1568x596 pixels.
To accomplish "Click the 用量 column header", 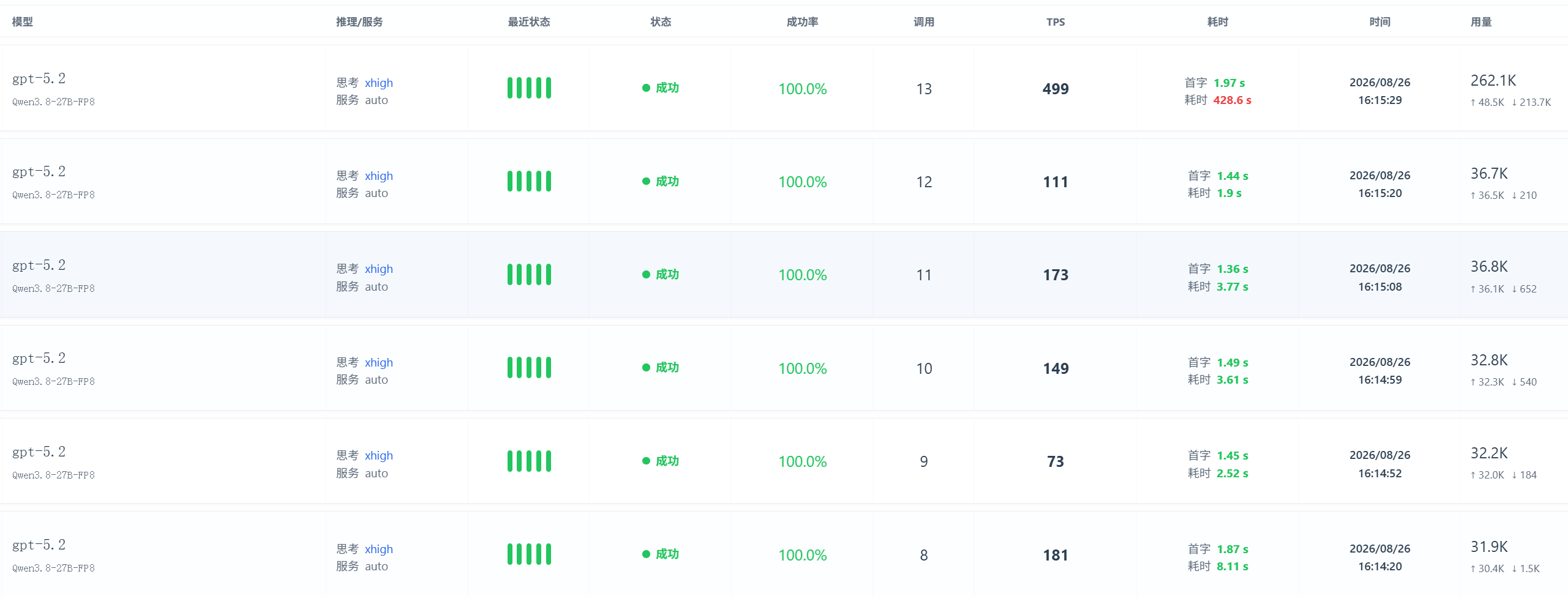I will pyautogui.click(x=1481, y=22).
